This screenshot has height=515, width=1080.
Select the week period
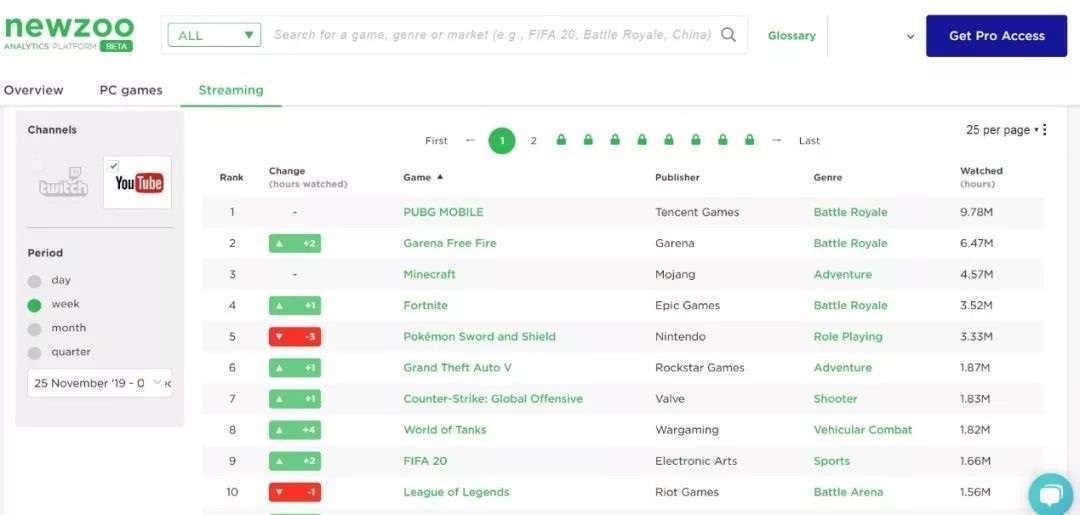point(34,305)
